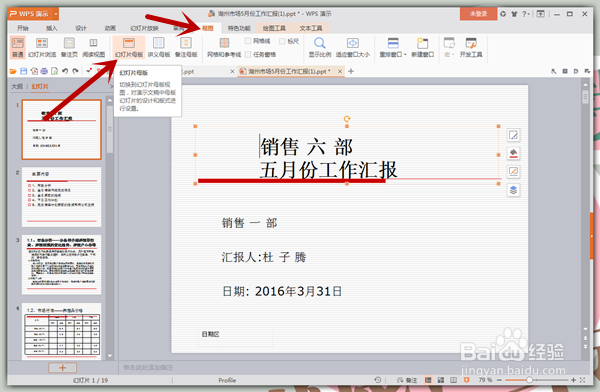Click the Open folder icon in quick toolbar
Viewport: 600px width, 392px height.
[x=13, y=71]
